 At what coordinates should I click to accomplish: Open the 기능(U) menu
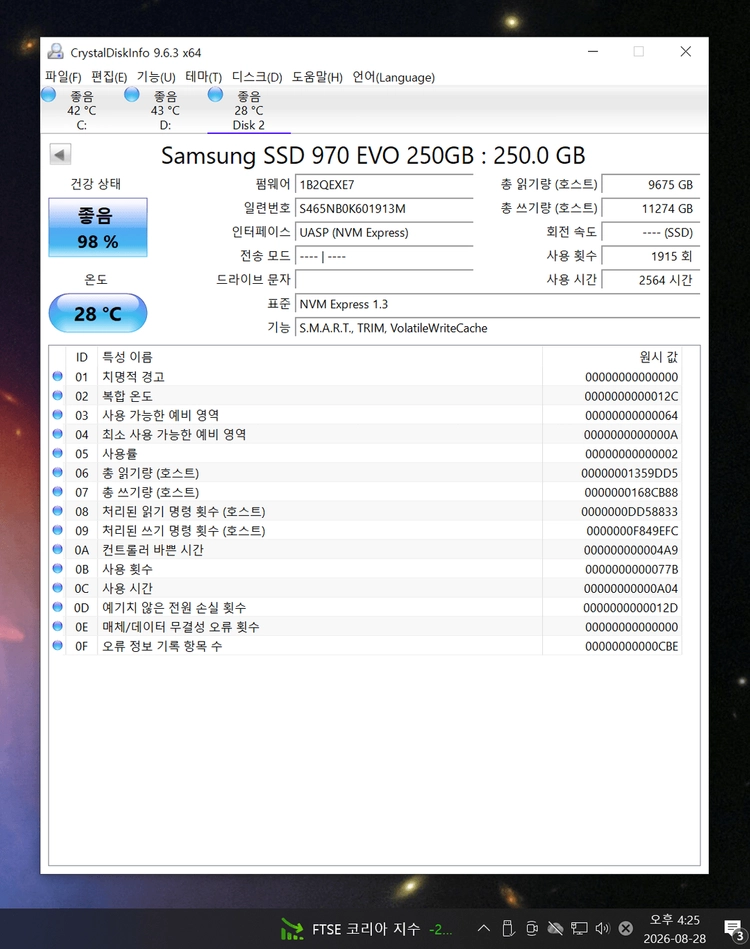pyautogui.click(x=156, y=77)
